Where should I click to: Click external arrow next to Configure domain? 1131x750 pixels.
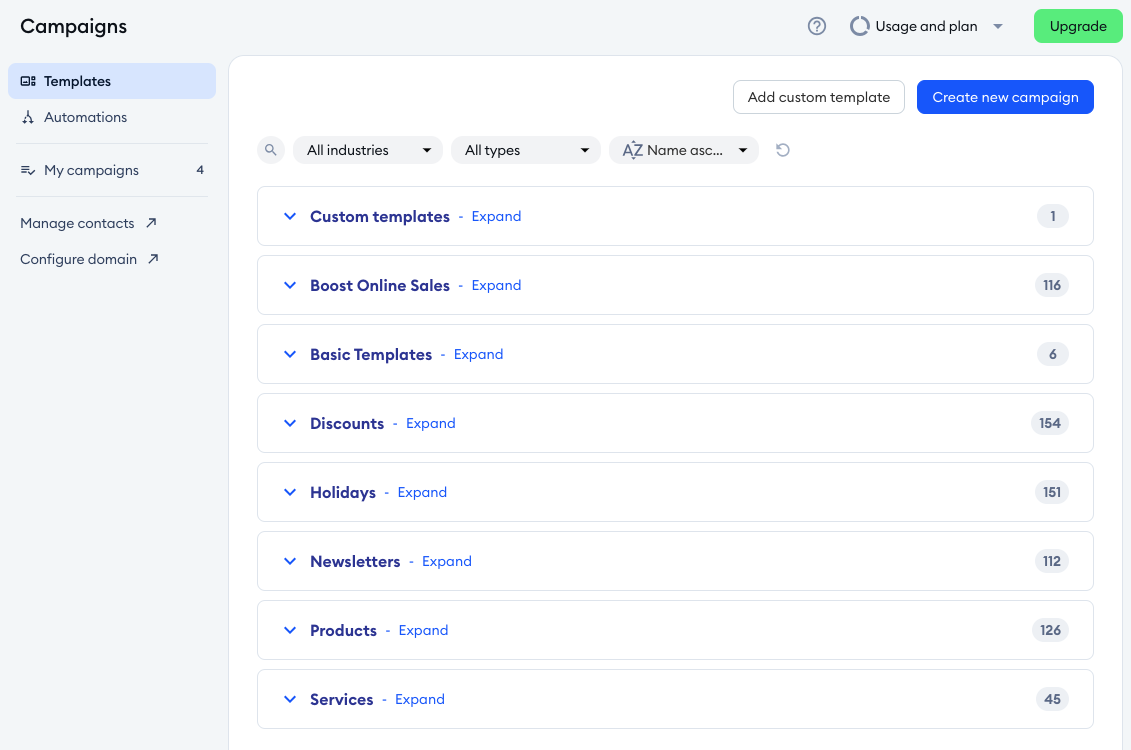[154, 259]
